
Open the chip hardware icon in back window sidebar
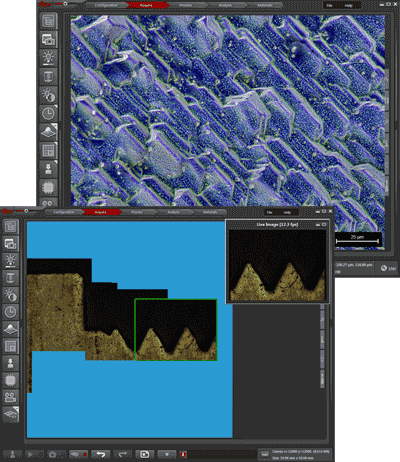click(49, 188)
